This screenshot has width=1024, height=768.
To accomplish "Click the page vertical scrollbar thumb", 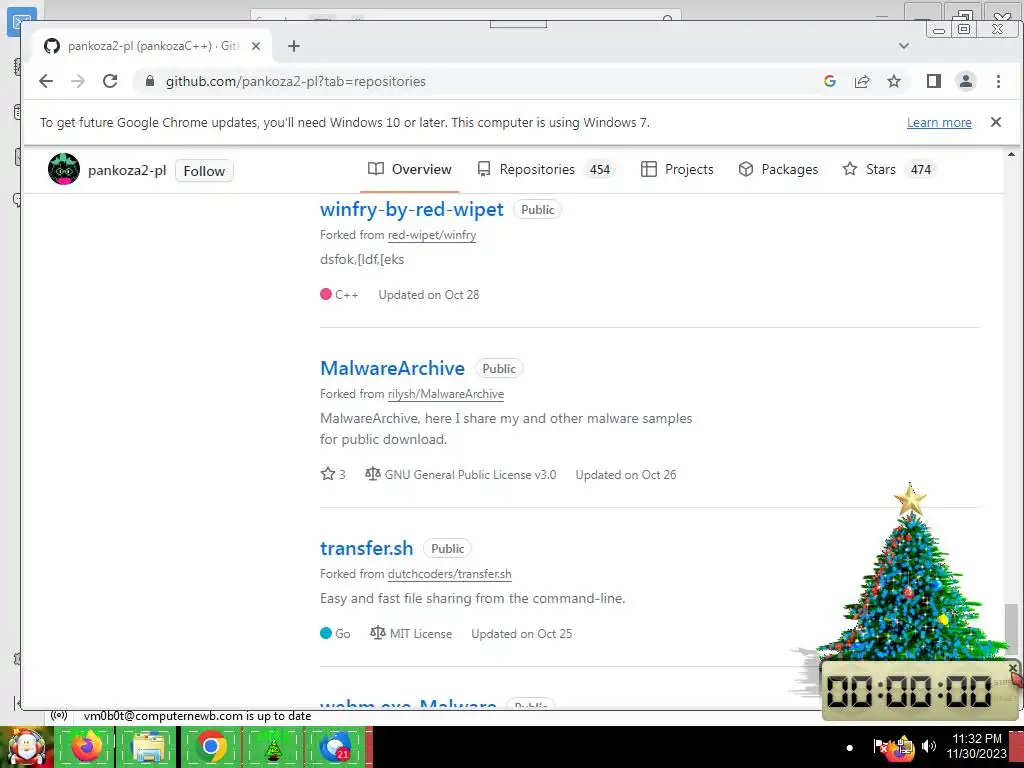I will point(1011,628).
